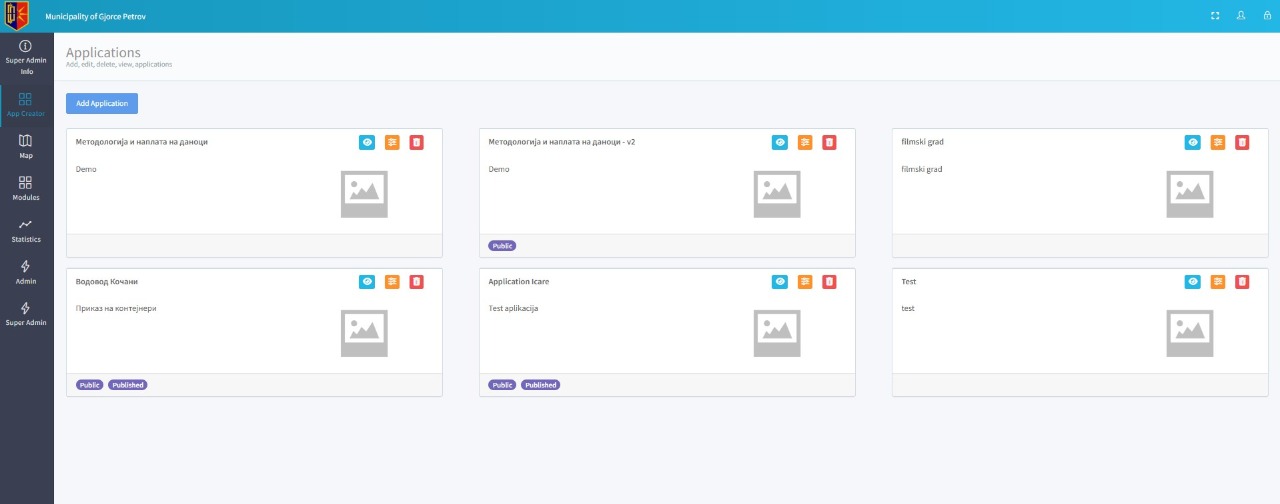Delete the Водовод Кочани application
Screen dimensions: 1280x504
click(x=416, y=281)
